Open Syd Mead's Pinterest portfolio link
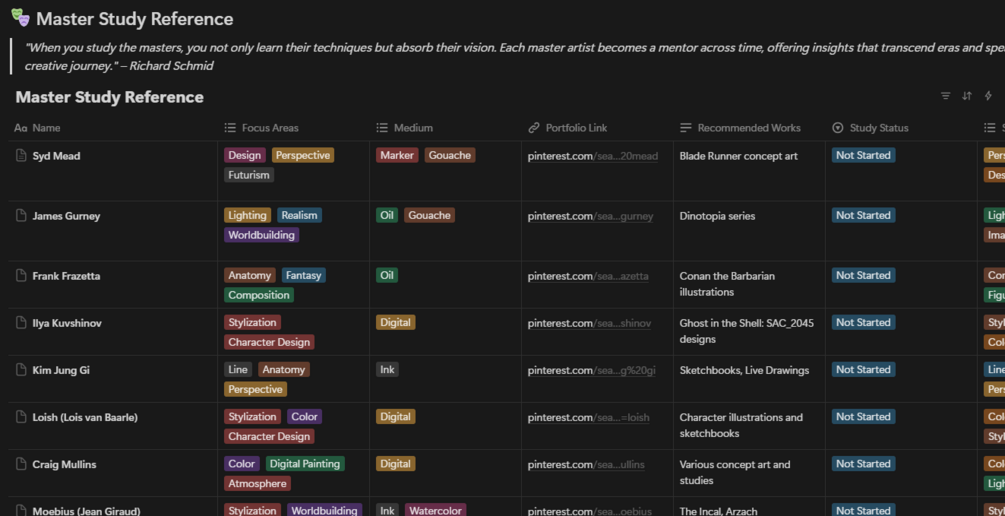Screen dimensions: 1005x516 point(593,156)
